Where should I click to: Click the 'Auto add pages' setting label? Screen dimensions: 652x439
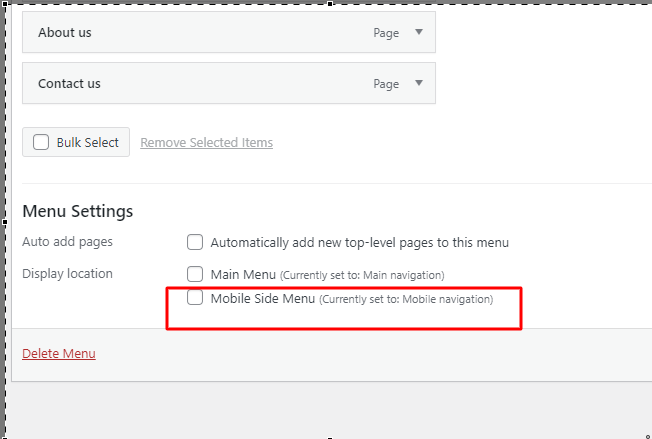point(67,242)
